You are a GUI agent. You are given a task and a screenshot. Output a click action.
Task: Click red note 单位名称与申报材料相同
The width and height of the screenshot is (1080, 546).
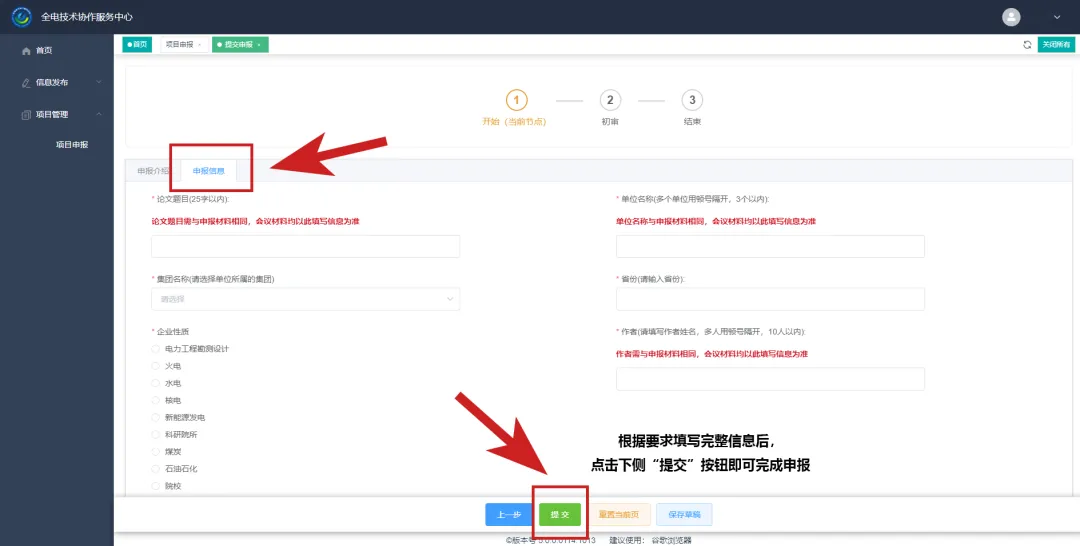coord(716,222)
